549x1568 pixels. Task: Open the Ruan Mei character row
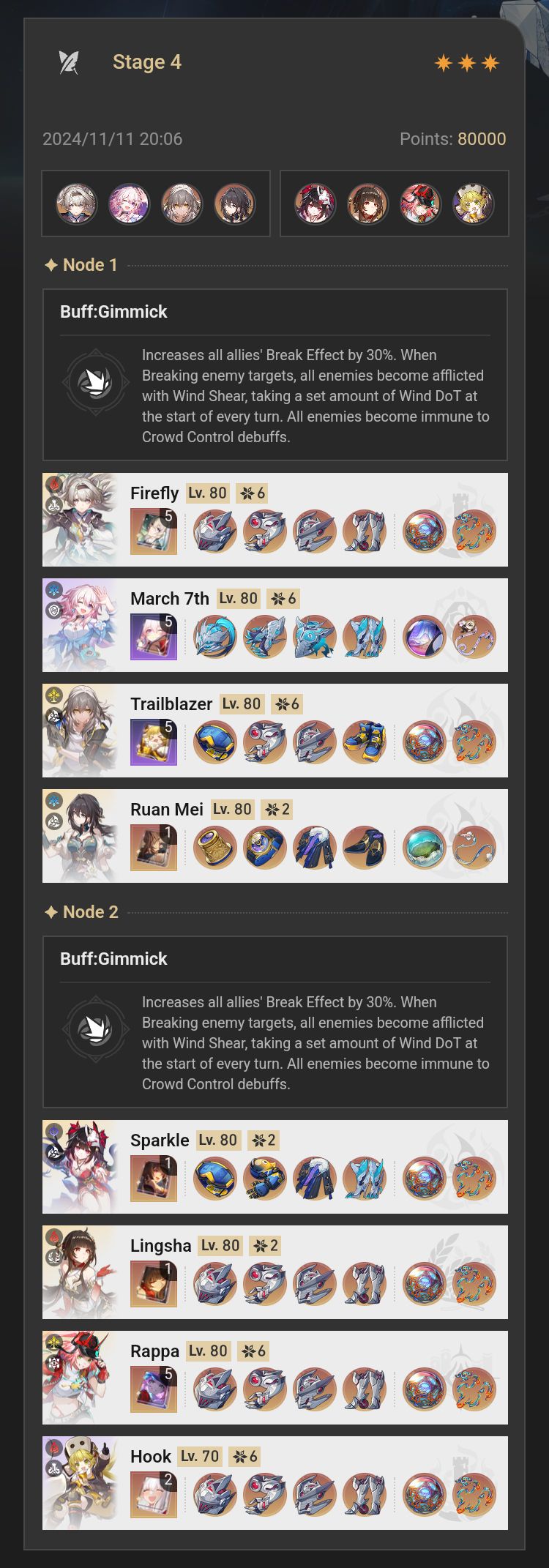pos(275,836)
